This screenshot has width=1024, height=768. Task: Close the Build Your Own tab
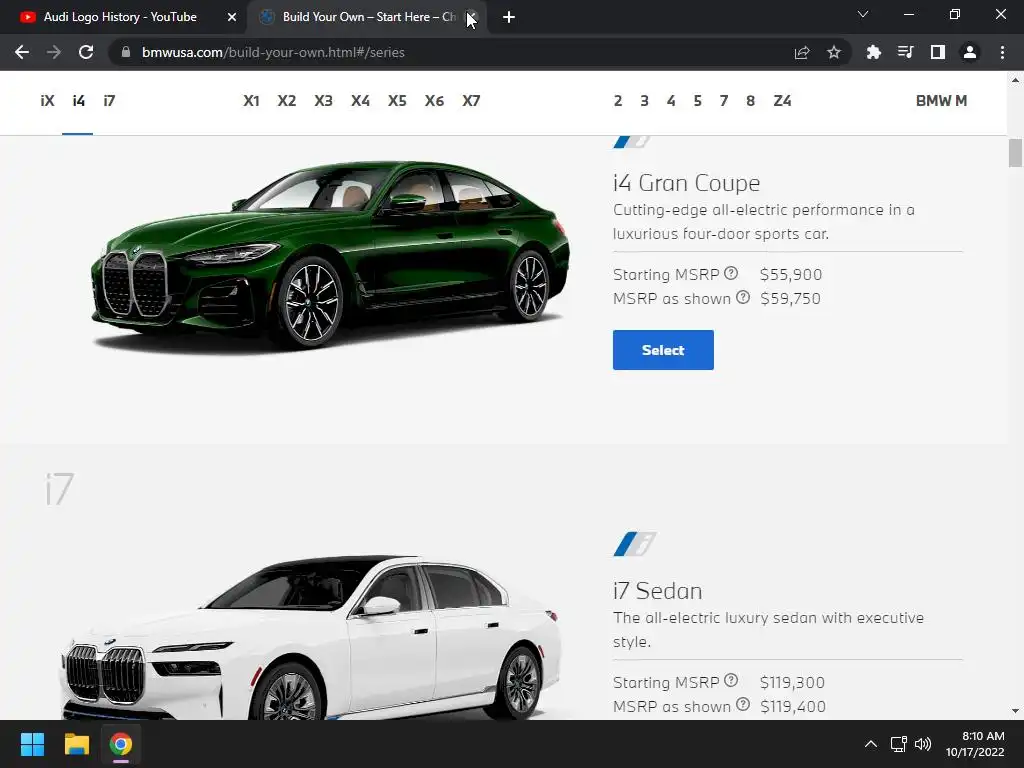click(472, 17)
